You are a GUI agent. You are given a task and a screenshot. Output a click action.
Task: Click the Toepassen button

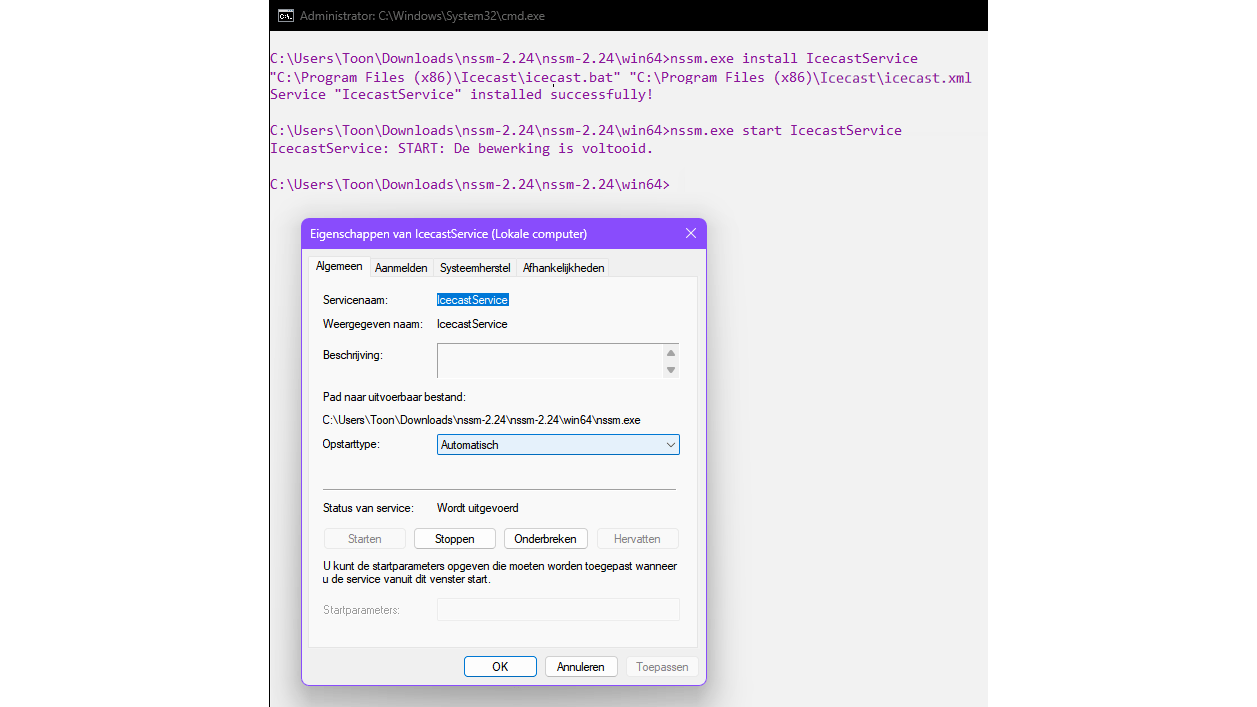(x=662, y=667)
